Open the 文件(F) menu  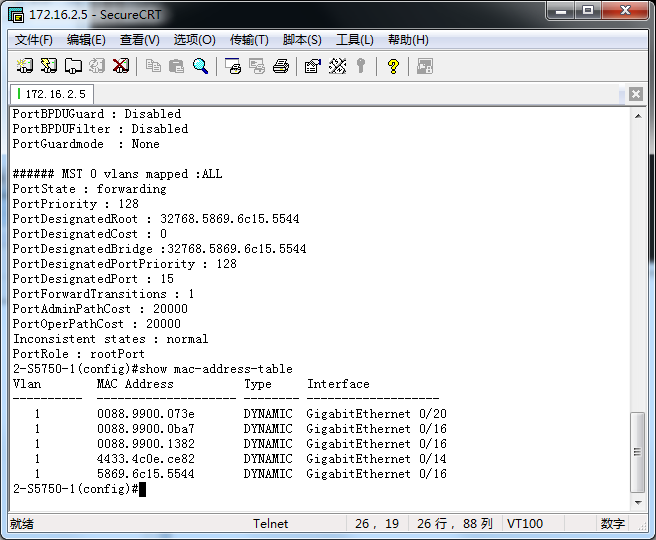point(34,40)
